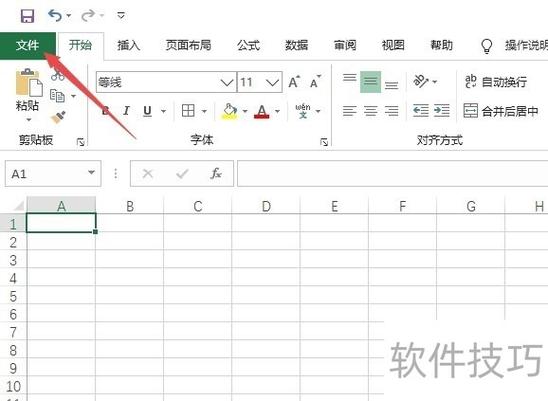Switch to the 审阅 (Review) tab
Image resolution: width=548 pixels, height=401 pixels.
click(x=345, y=45)
